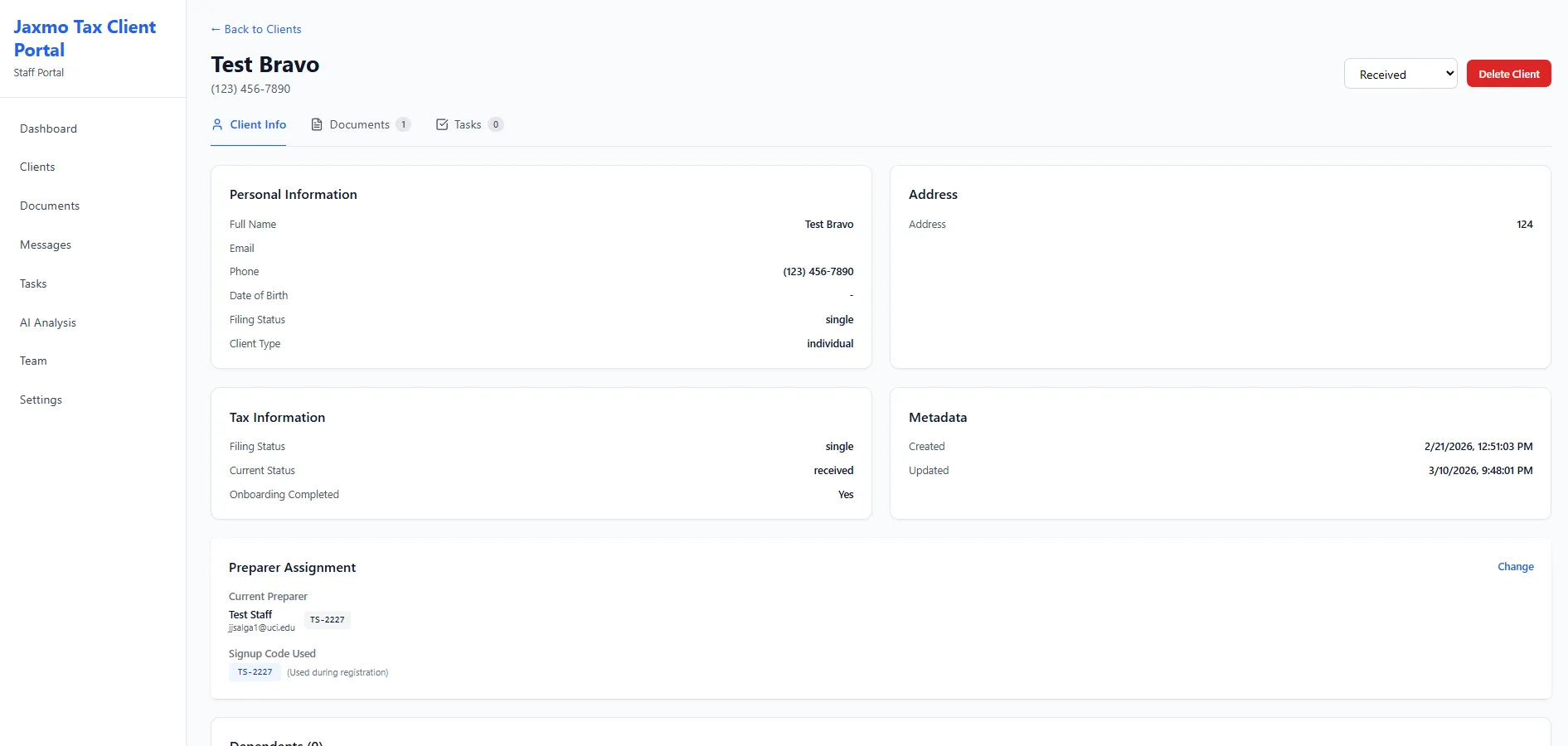Click the Team sidebar entry
Image resolution: width=1568 pixels, height=746 pixels.
point(33,361)
